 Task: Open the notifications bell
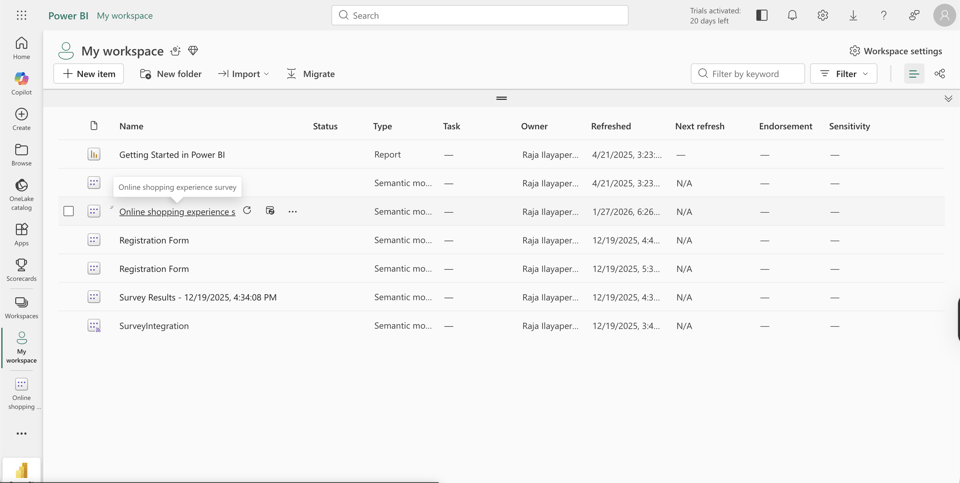(792, 15)
